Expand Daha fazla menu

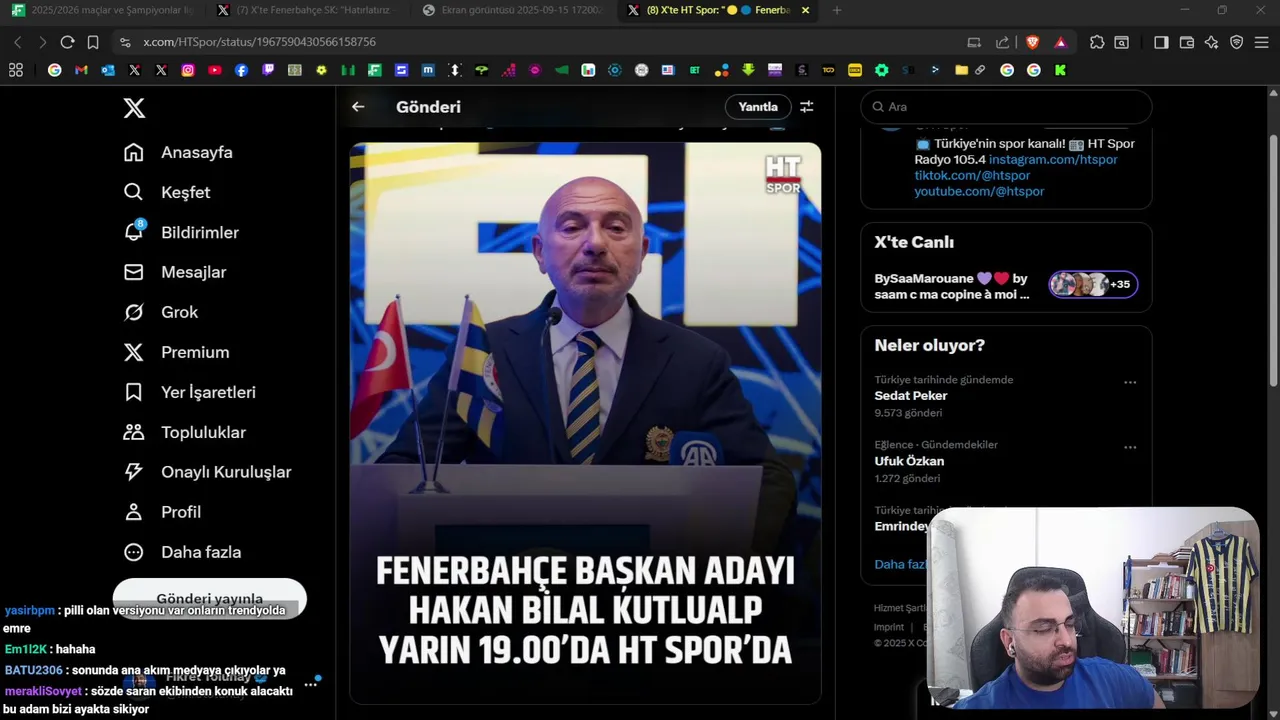coord(182,552)
